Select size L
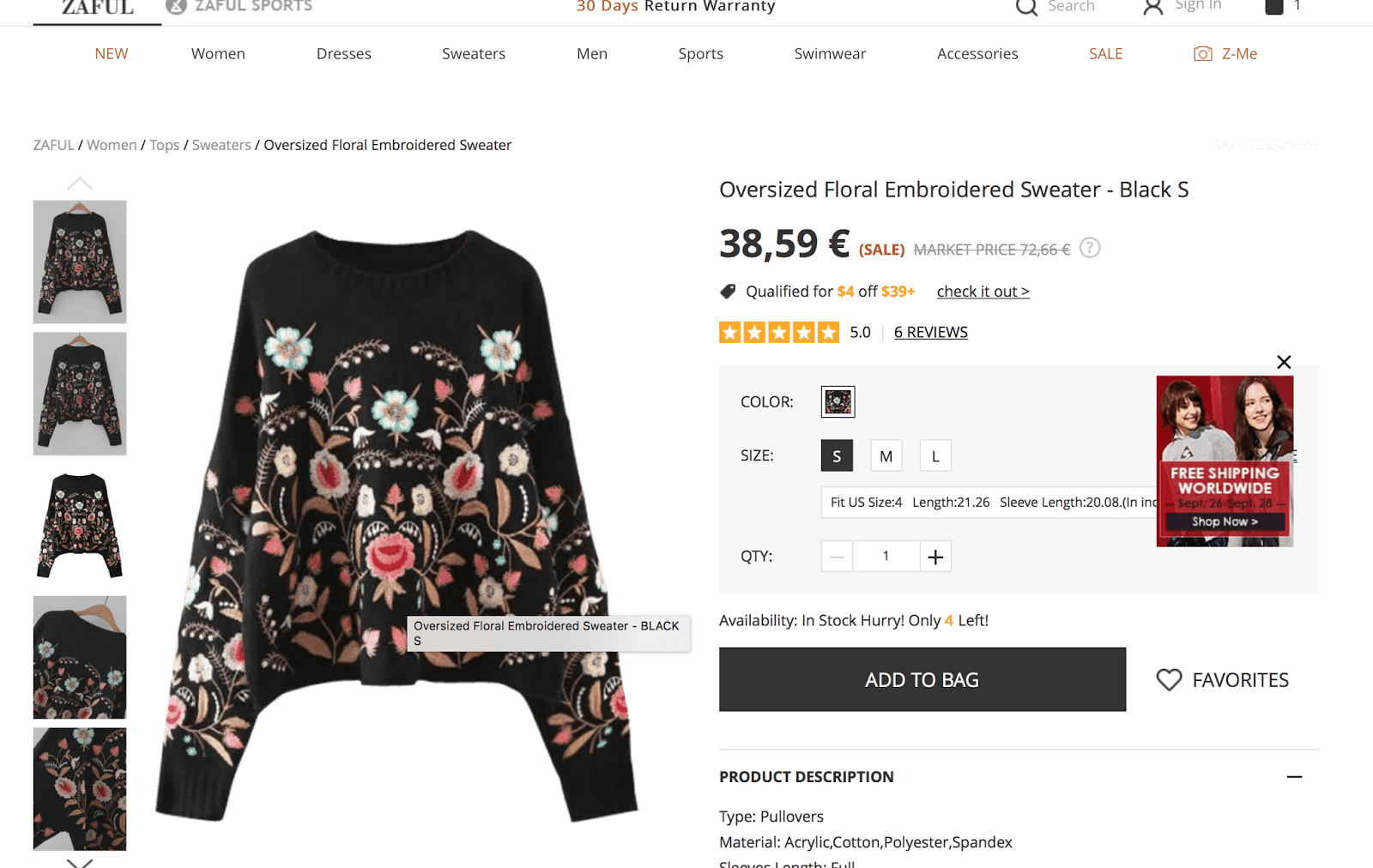1373x868 pixels. (x=935, y=456)
